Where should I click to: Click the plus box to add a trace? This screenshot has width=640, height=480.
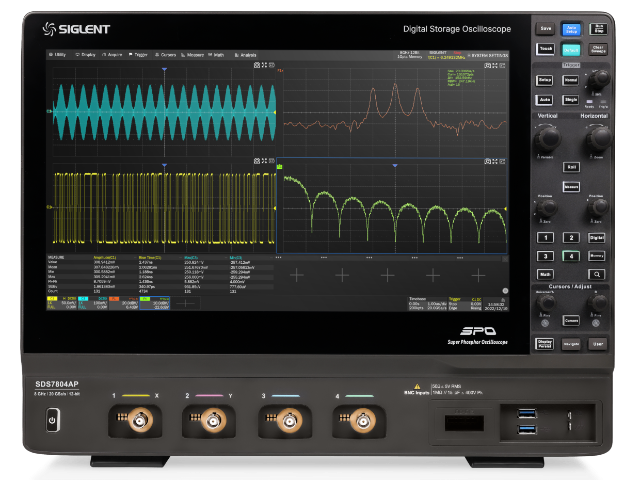coord(186,303)
